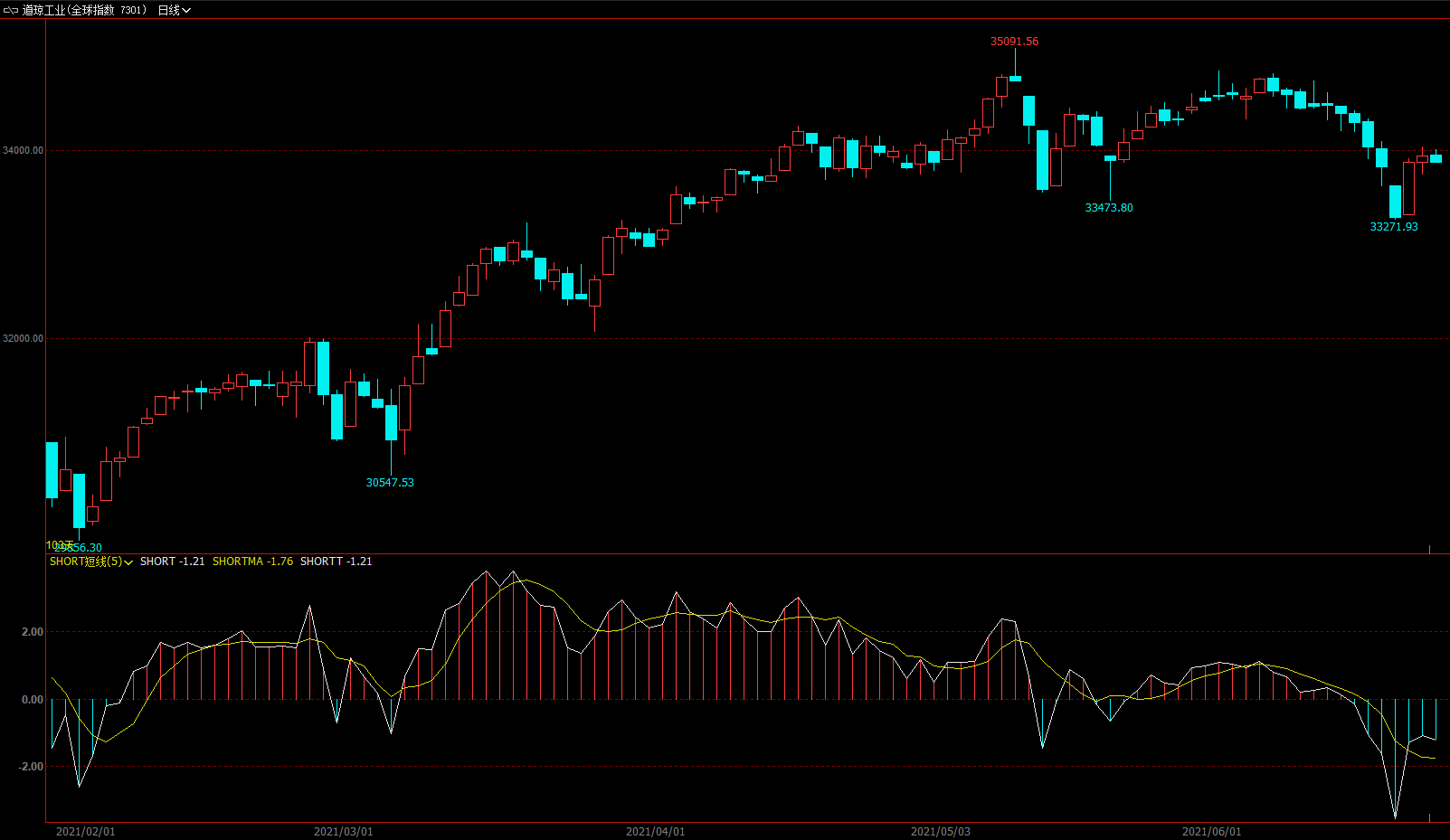Click the SHORTT -1.21 indicator label
This screenshot has height=840, width=1450.
pyautogui.click(x=336, y=562)
